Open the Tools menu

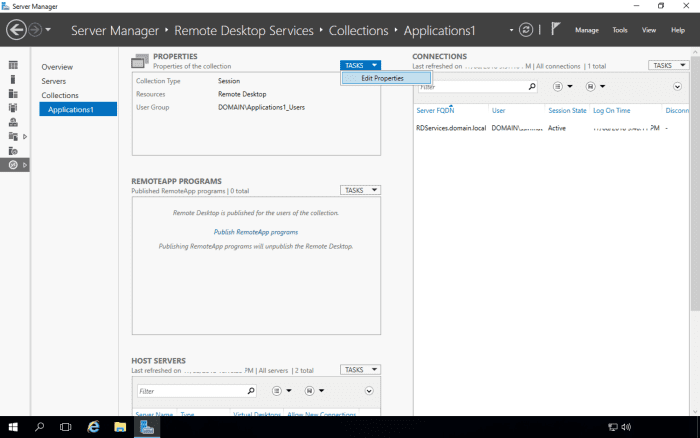tap(620, 30)
